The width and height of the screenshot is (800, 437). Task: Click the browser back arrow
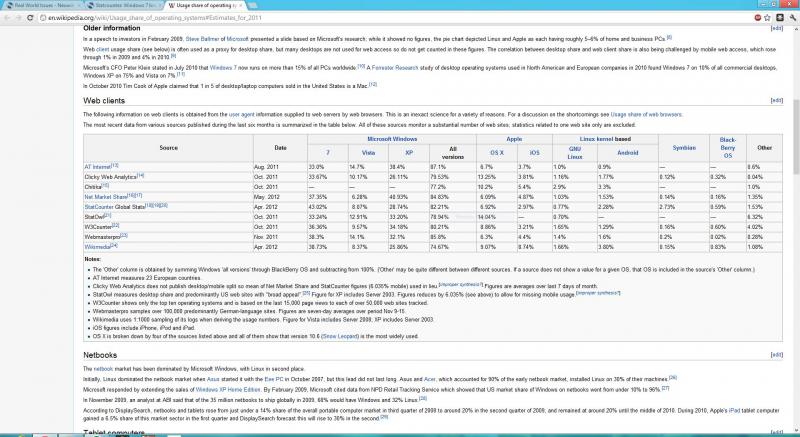[x=7, y=17]
